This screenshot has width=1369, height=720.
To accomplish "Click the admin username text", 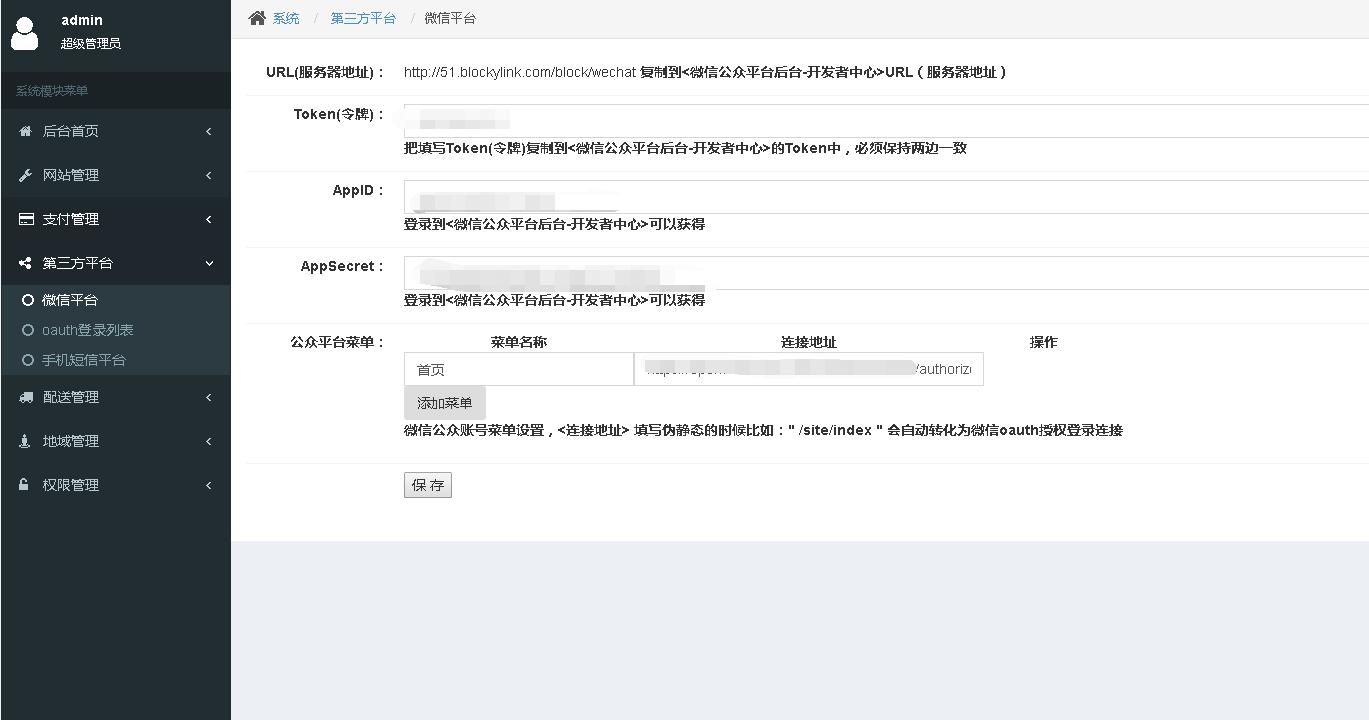I will coord(82,20).
